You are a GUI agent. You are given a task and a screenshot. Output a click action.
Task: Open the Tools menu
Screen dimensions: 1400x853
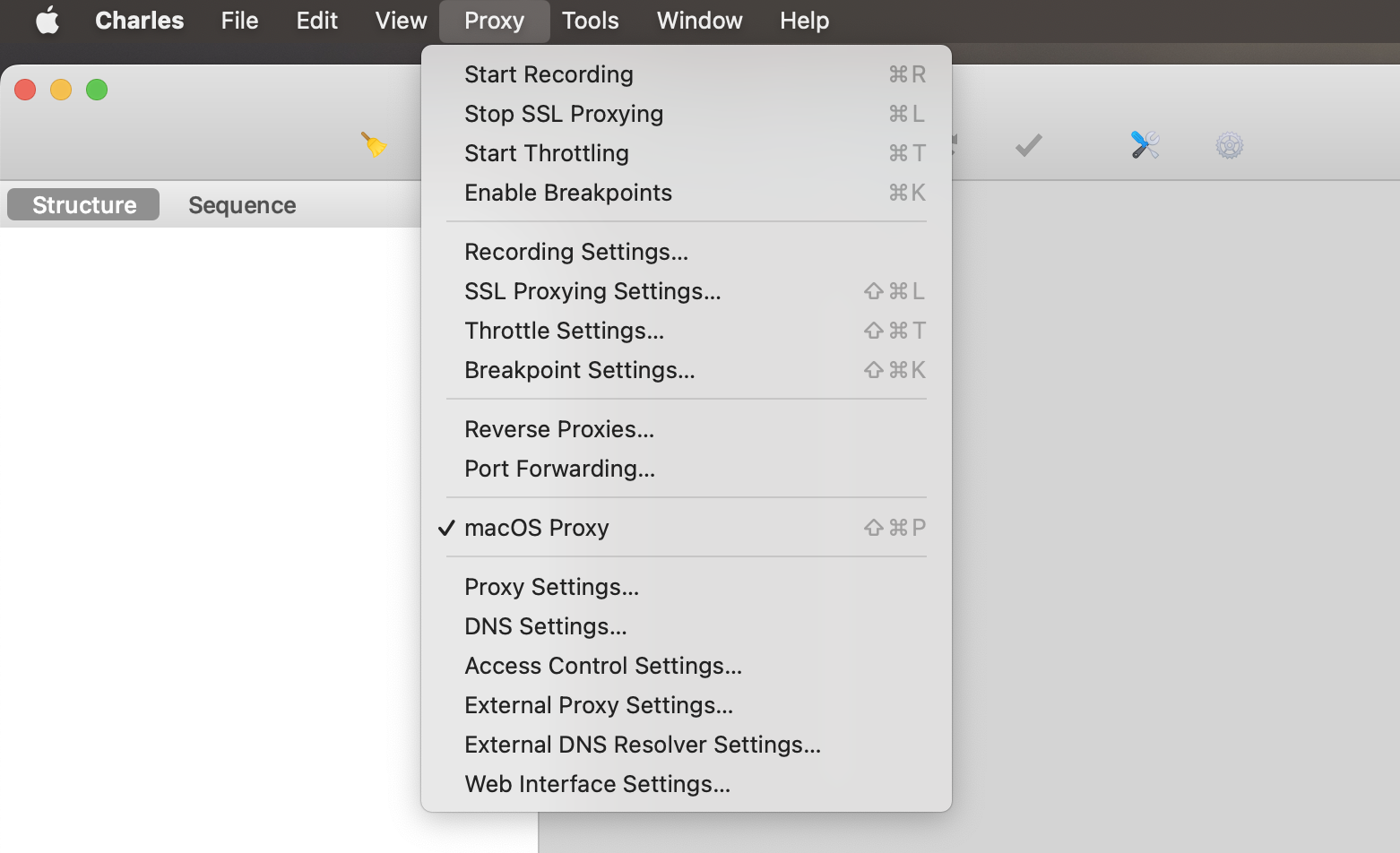[590, 21]
